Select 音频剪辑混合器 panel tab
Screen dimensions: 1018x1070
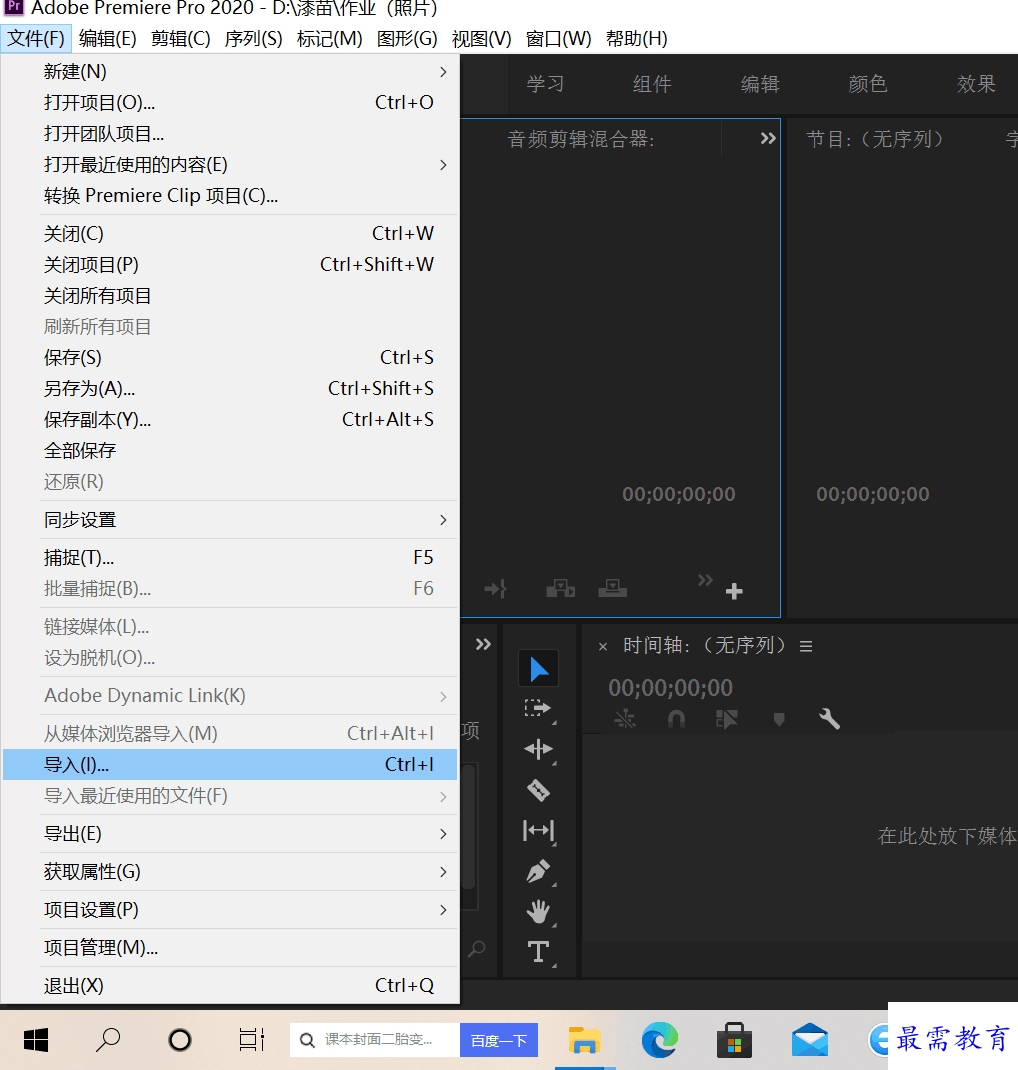[x=581, y=139]
